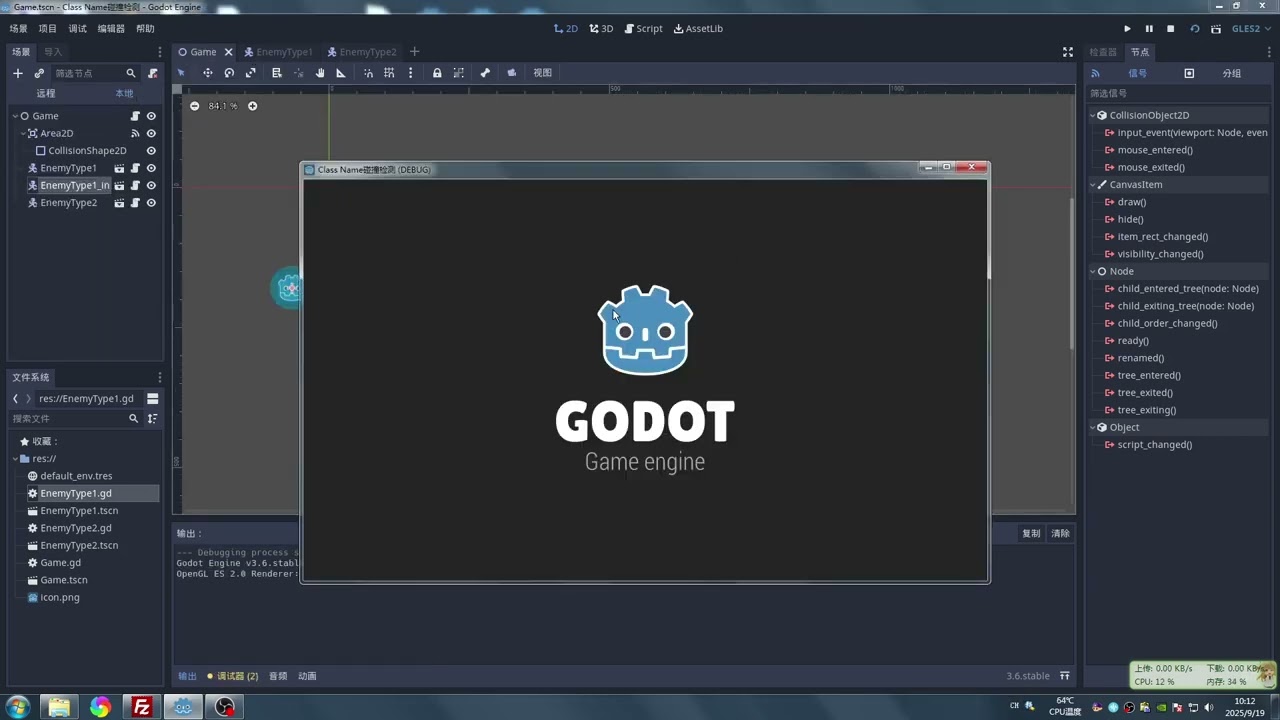
Task: Click the list-select nodes tool icon
Action: pos(277,73)
